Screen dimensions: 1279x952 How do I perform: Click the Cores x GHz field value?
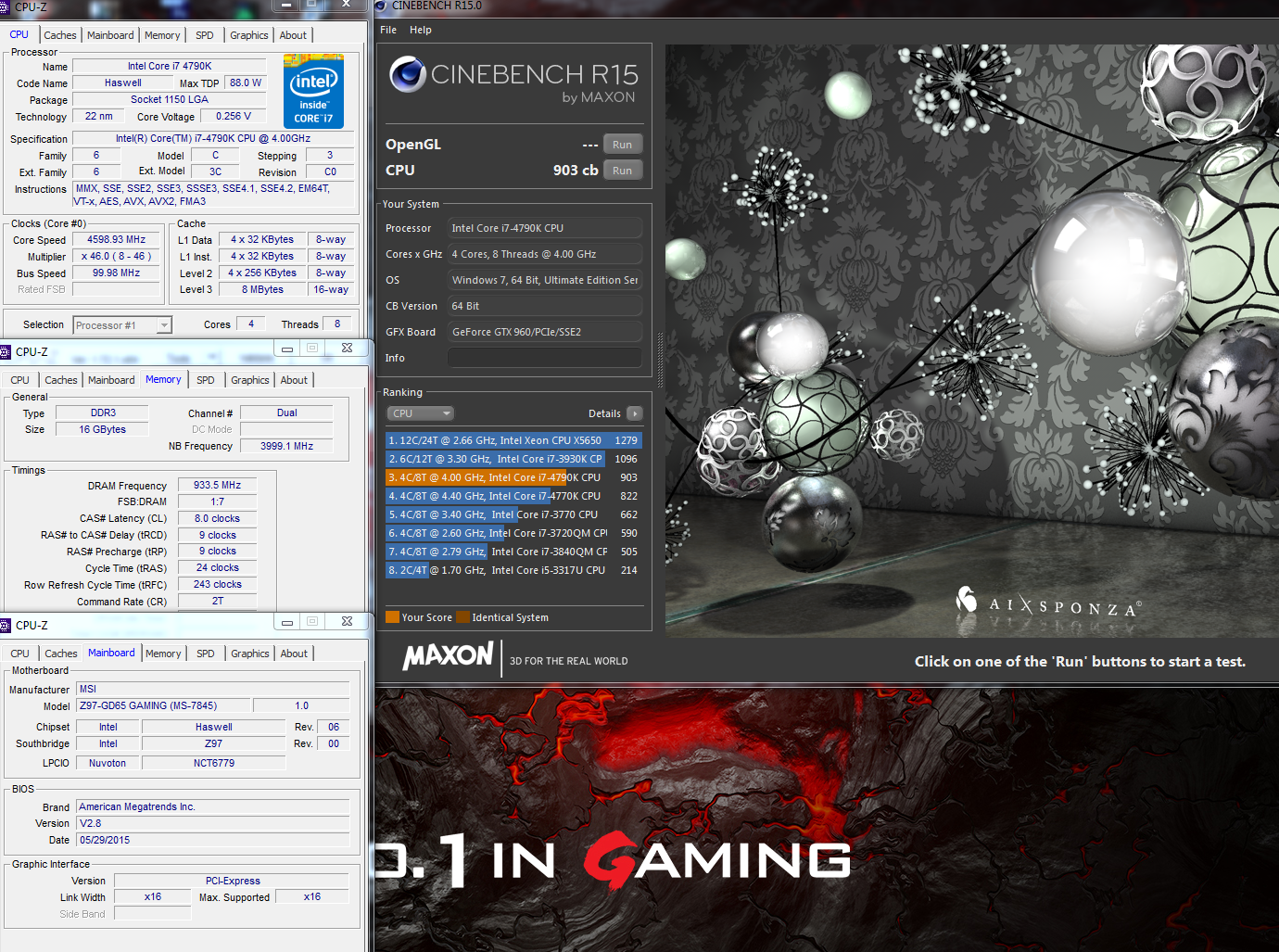[x=545, y=254]
